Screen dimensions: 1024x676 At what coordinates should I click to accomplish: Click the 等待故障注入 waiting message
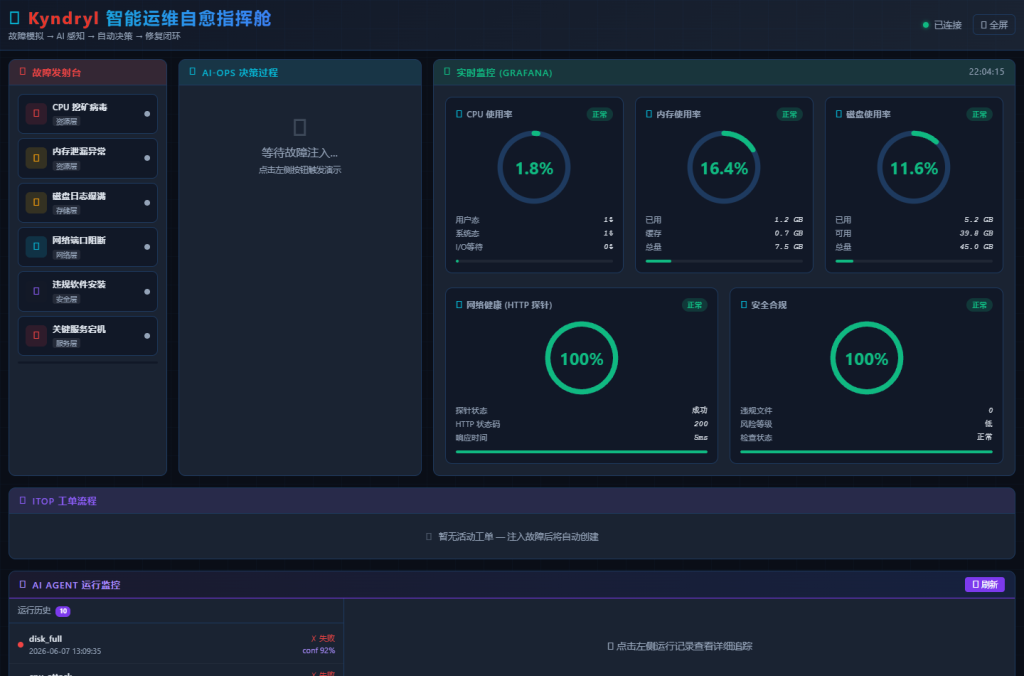300,153
